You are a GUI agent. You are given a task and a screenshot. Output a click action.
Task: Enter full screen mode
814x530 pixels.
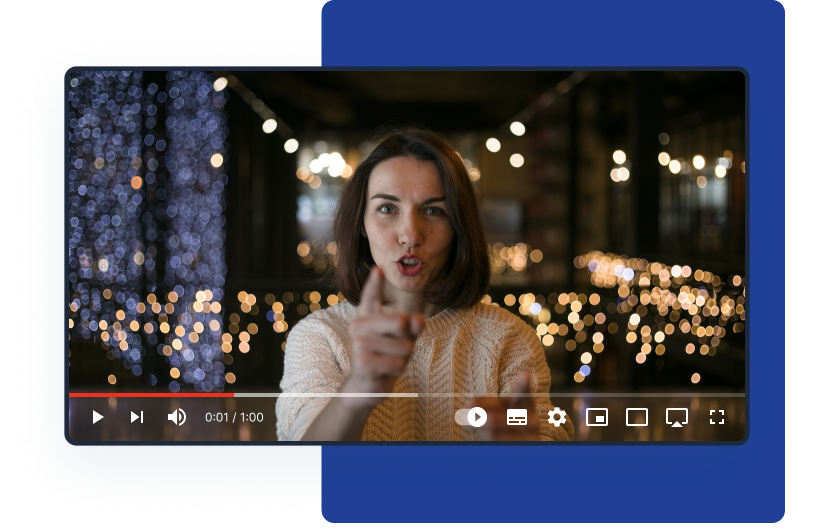click(x=717, y=417)
